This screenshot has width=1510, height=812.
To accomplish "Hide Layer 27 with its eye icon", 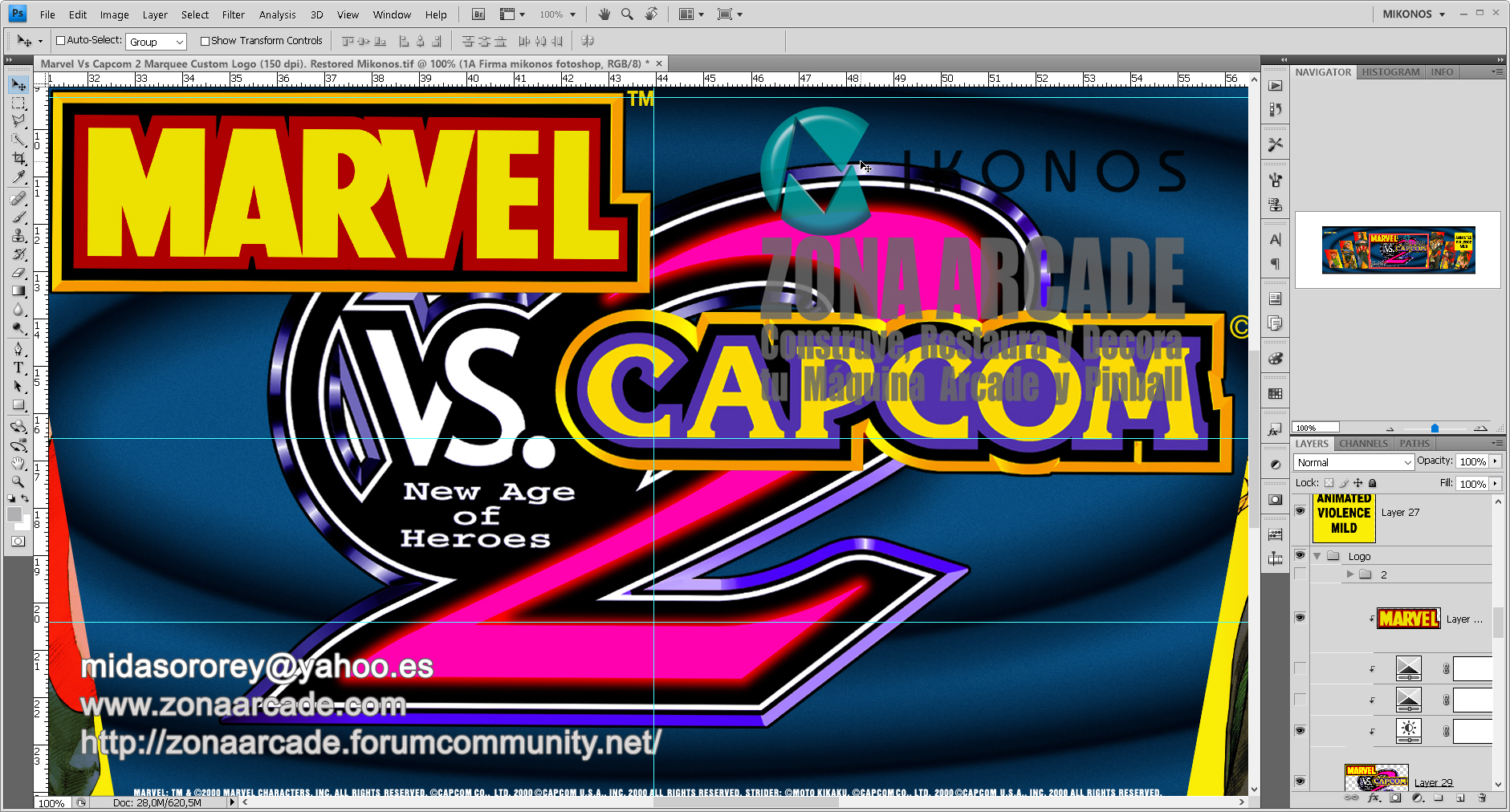I will [x=1300, y=511].
